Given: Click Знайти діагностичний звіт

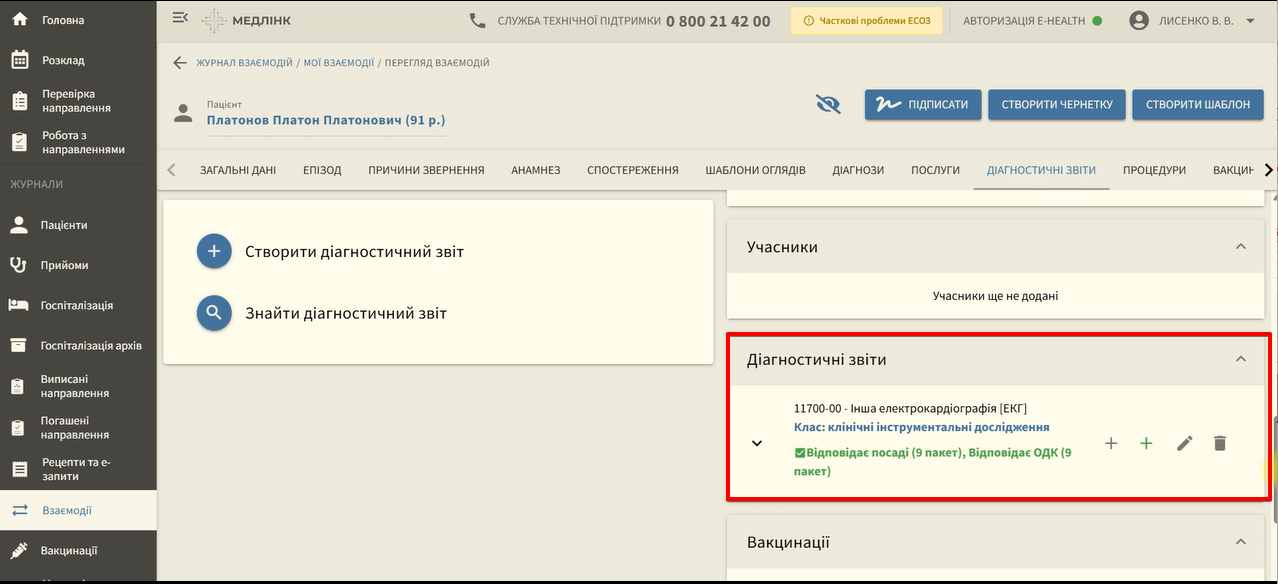Looking at the screenshot, I should [x=346, y=313].
